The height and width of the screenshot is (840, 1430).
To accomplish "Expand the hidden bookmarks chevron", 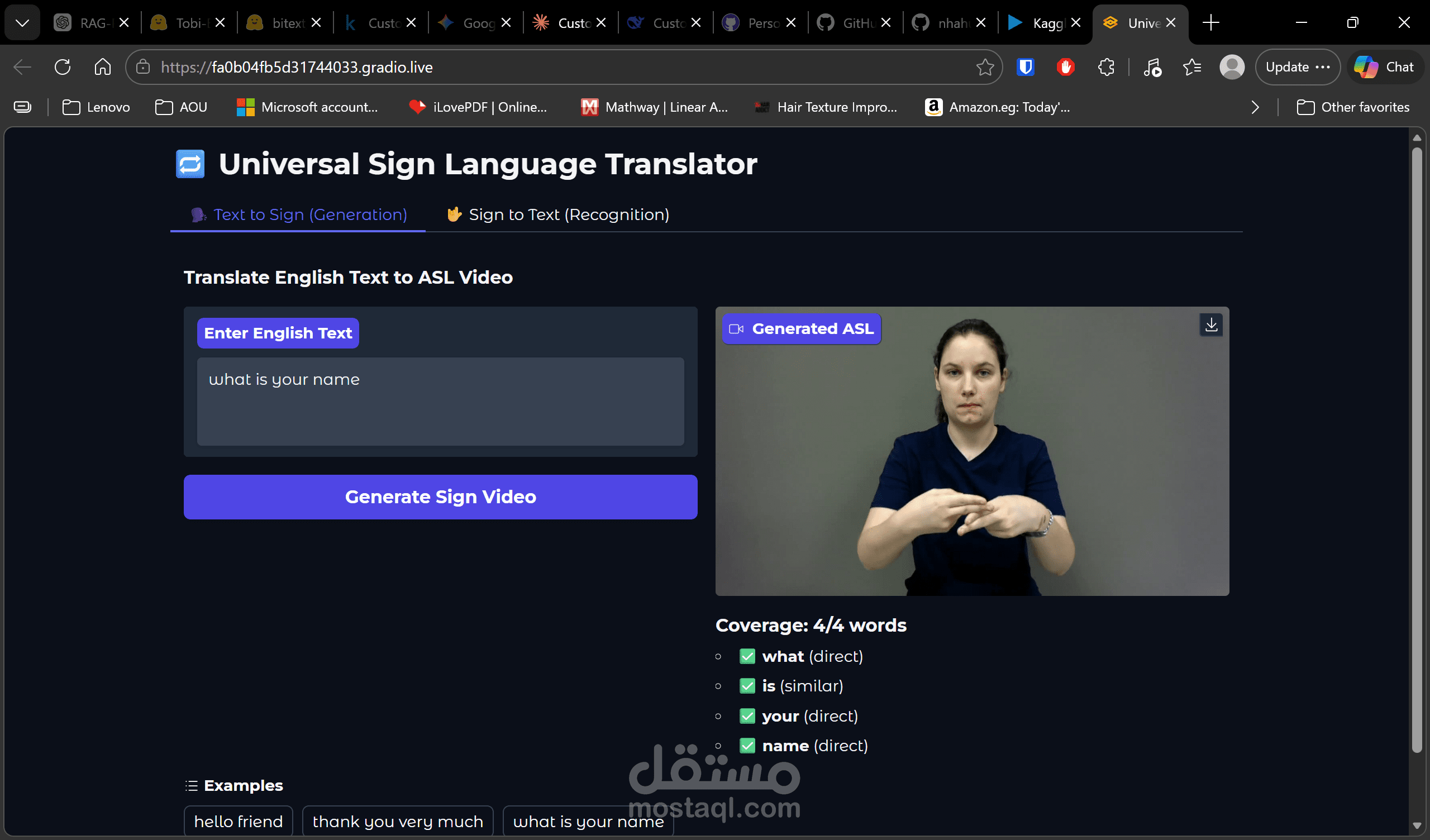I will (1255, 107).
